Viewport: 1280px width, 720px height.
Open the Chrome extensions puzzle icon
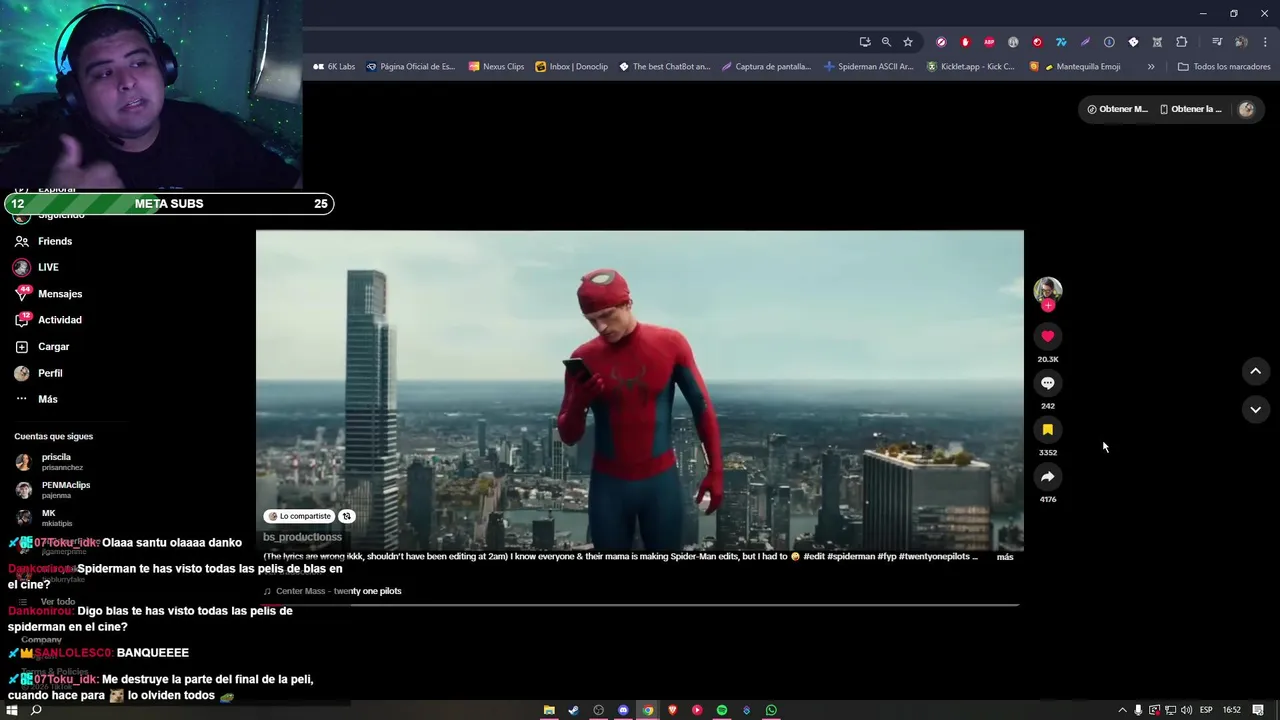1181,42
